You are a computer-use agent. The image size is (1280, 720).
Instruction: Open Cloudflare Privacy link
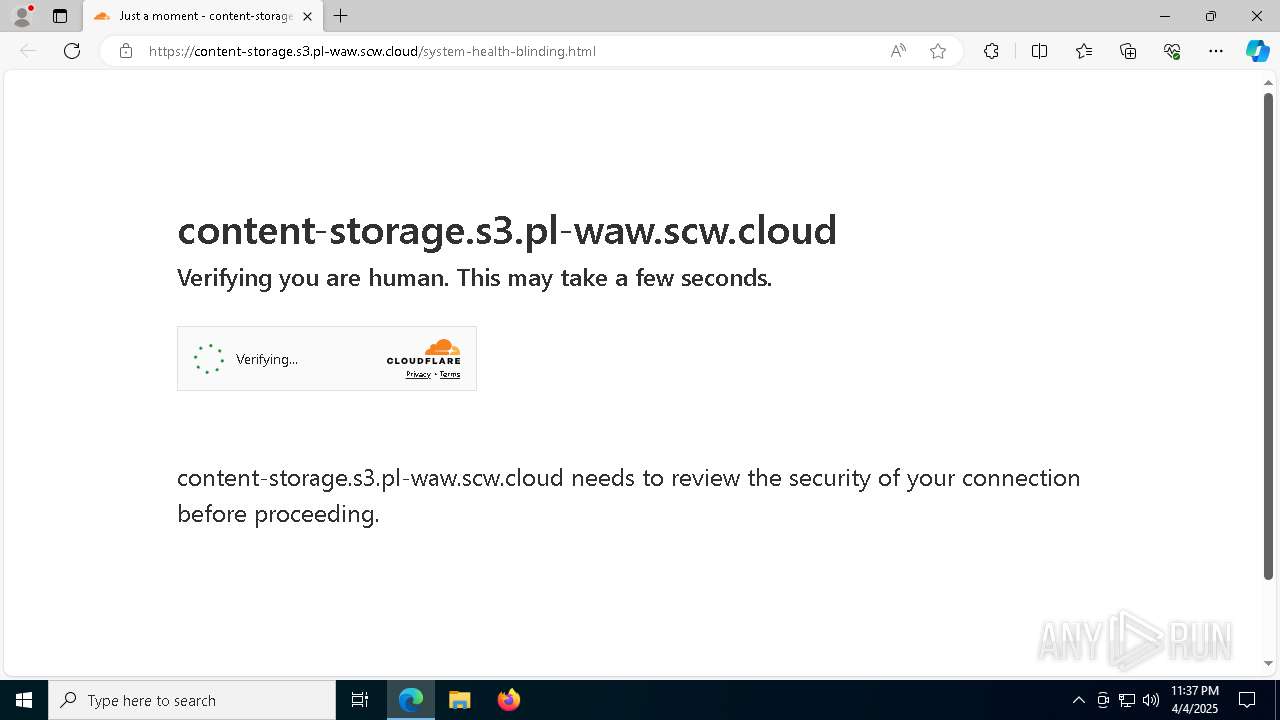(x=418, y=374)
